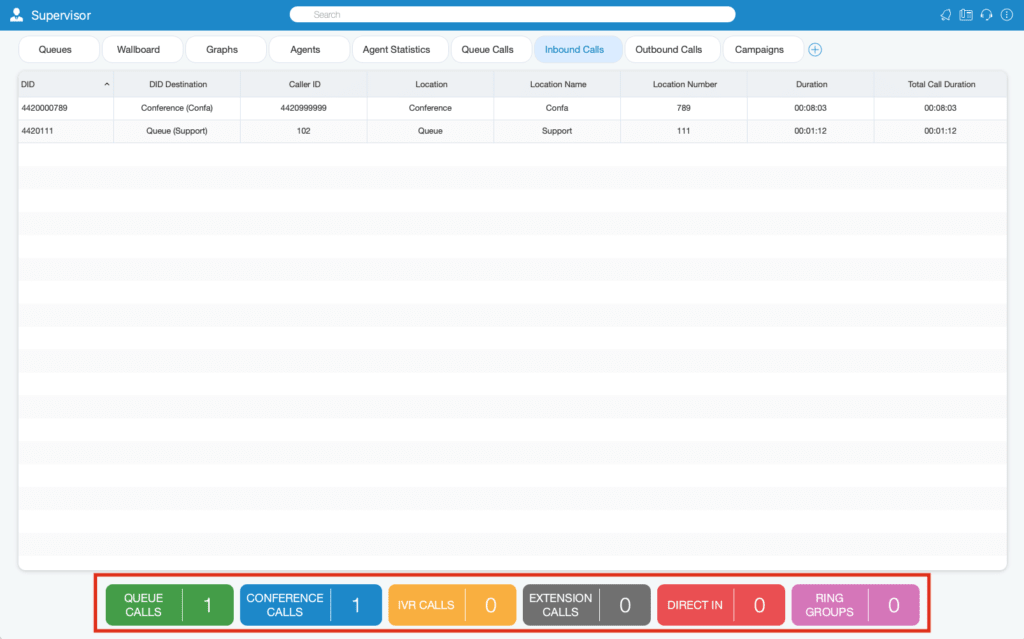Image resolution: width=1024 pixels, height=639 pixels.
Task: Sort by Location Number column header
Action: click(684, 84)
